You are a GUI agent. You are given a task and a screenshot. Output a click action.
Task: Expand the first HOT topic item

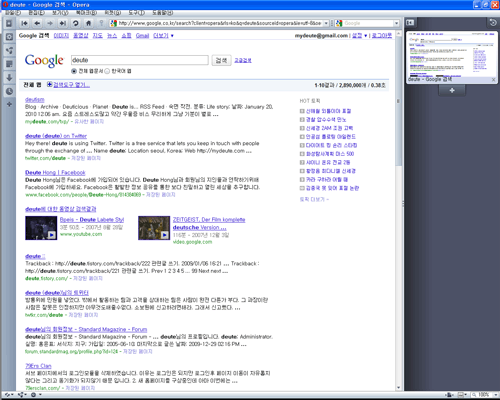pyautogui.click(x=302, y=111)
